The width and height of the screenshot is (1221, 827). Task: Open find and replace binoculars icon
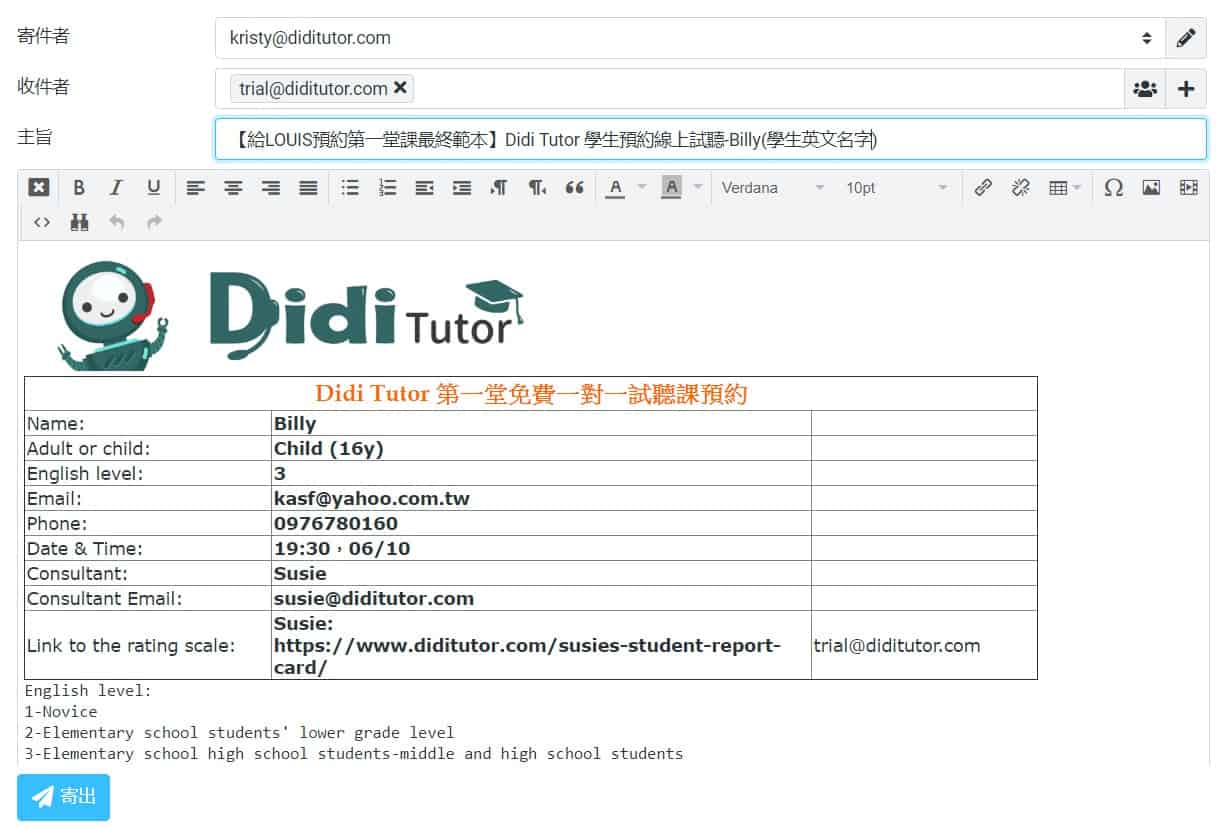point(79,222)
